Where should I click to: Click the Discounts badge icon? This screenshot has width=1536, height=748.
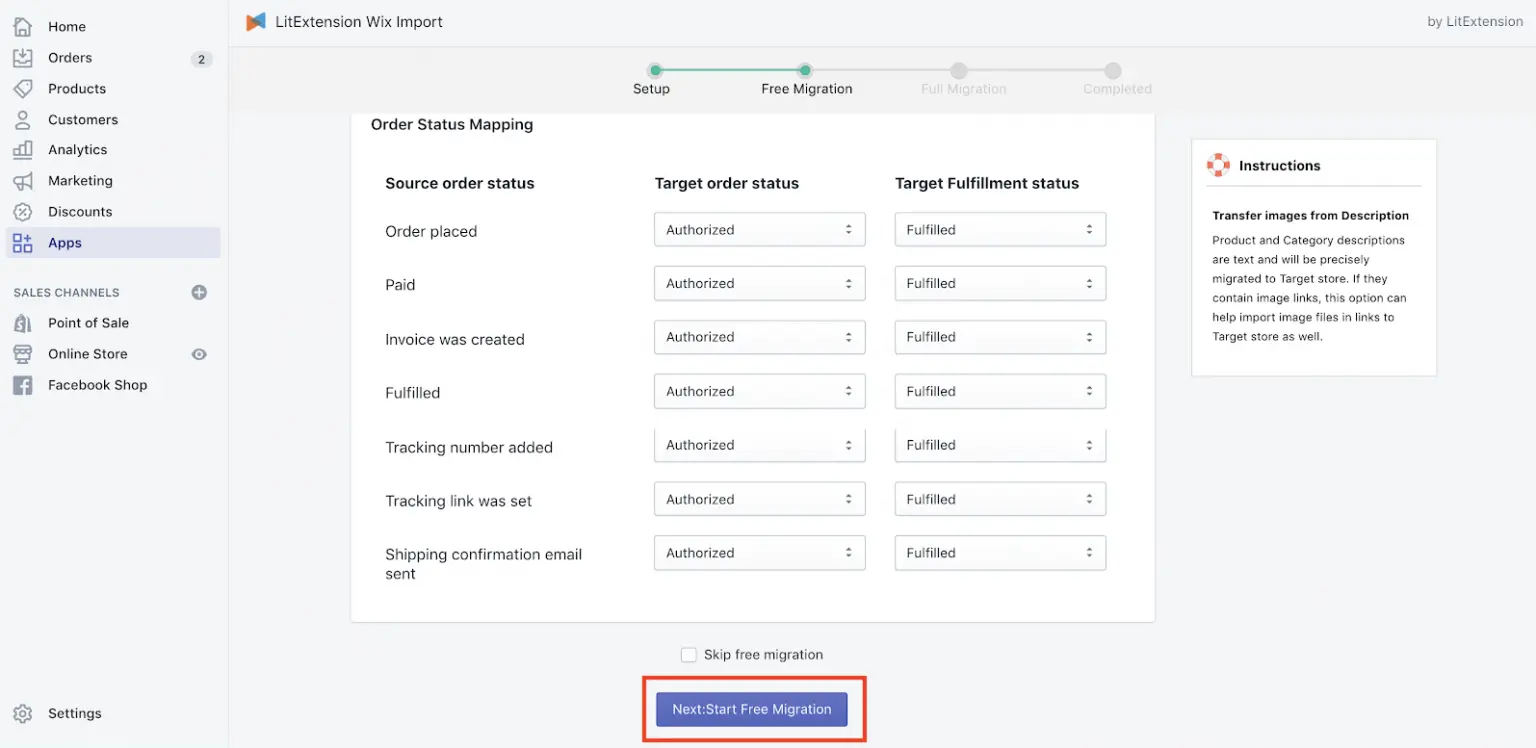22,212
